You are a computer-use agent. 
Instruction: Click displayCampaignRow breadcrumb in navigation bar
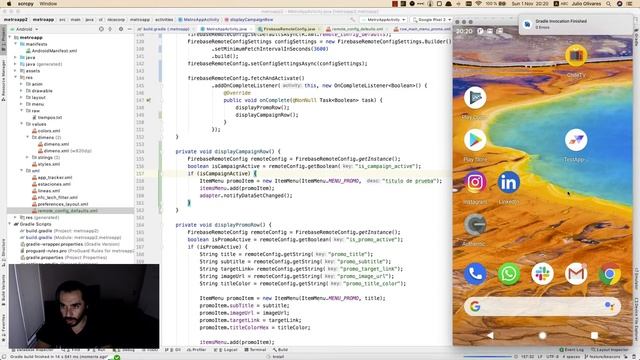click(249, 19)
